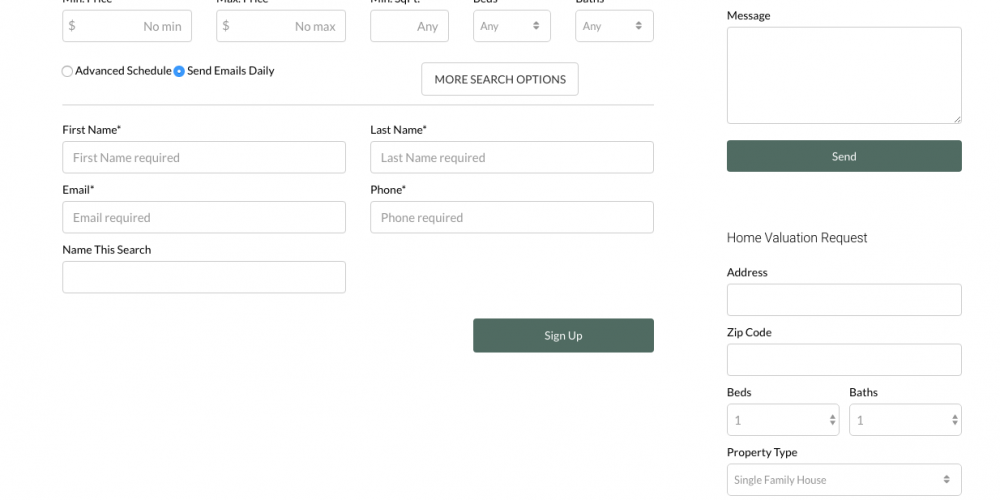Screen dimensions: 1000x500
Task: Select the Advanced Schedule radio button
Action: coord(67,72)
